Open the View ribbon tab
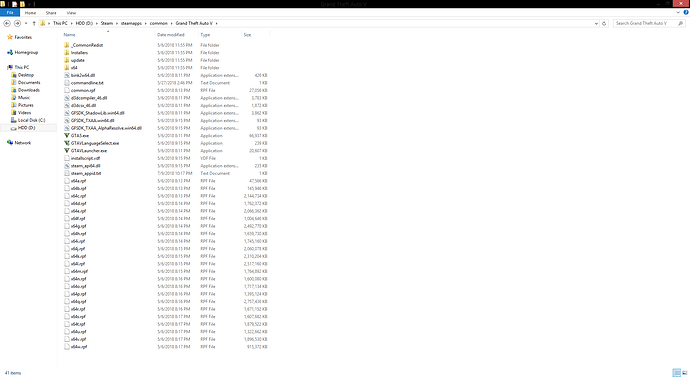690x377 pixels. click(x=71, y=13)
